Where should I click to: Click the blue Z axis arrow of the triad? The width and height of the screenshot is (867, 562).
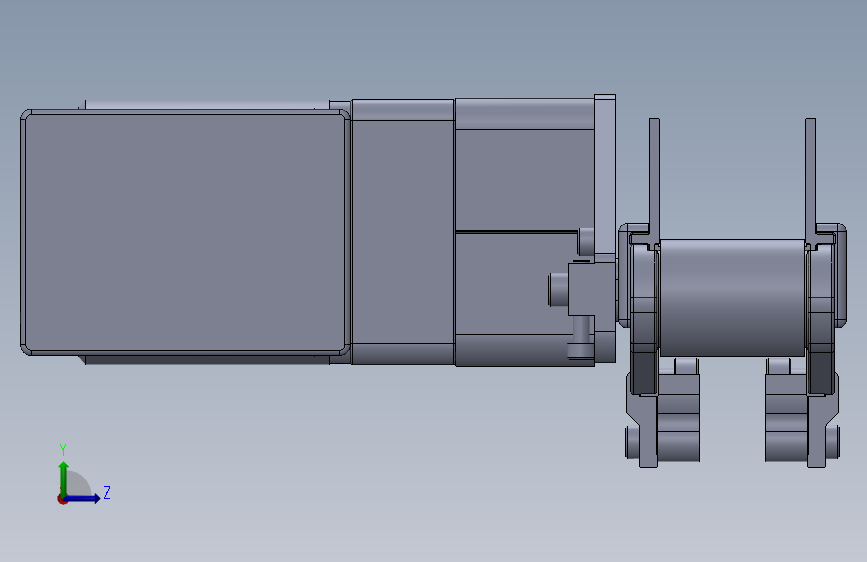[84, 498]
